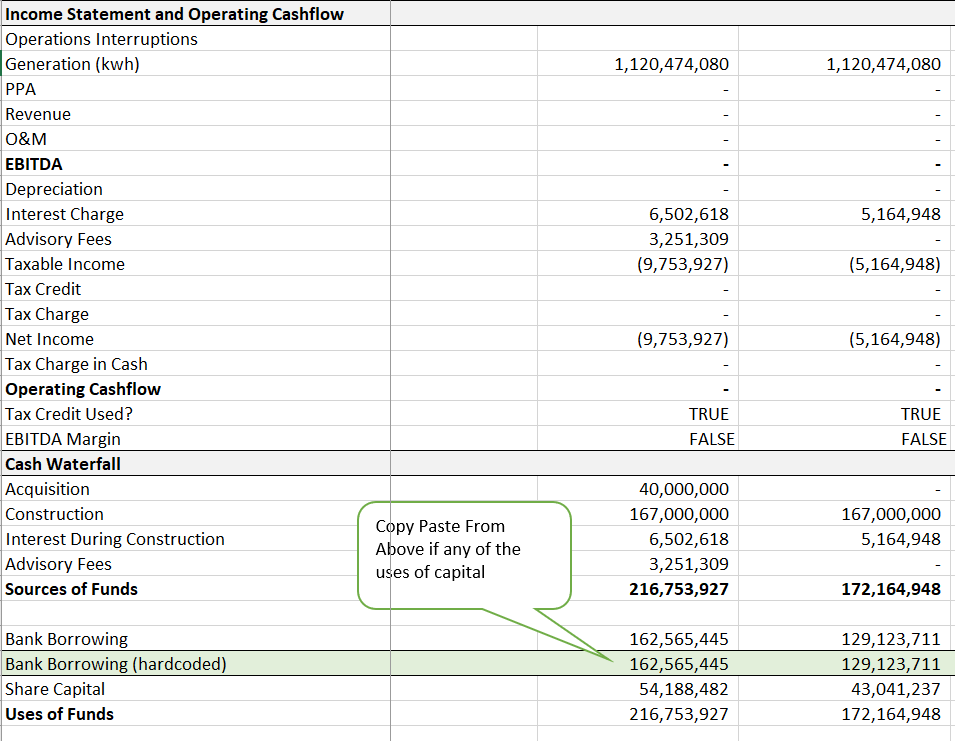Click the 'Net Income' row label
The image size is (955, 741).
pos(49,339)
